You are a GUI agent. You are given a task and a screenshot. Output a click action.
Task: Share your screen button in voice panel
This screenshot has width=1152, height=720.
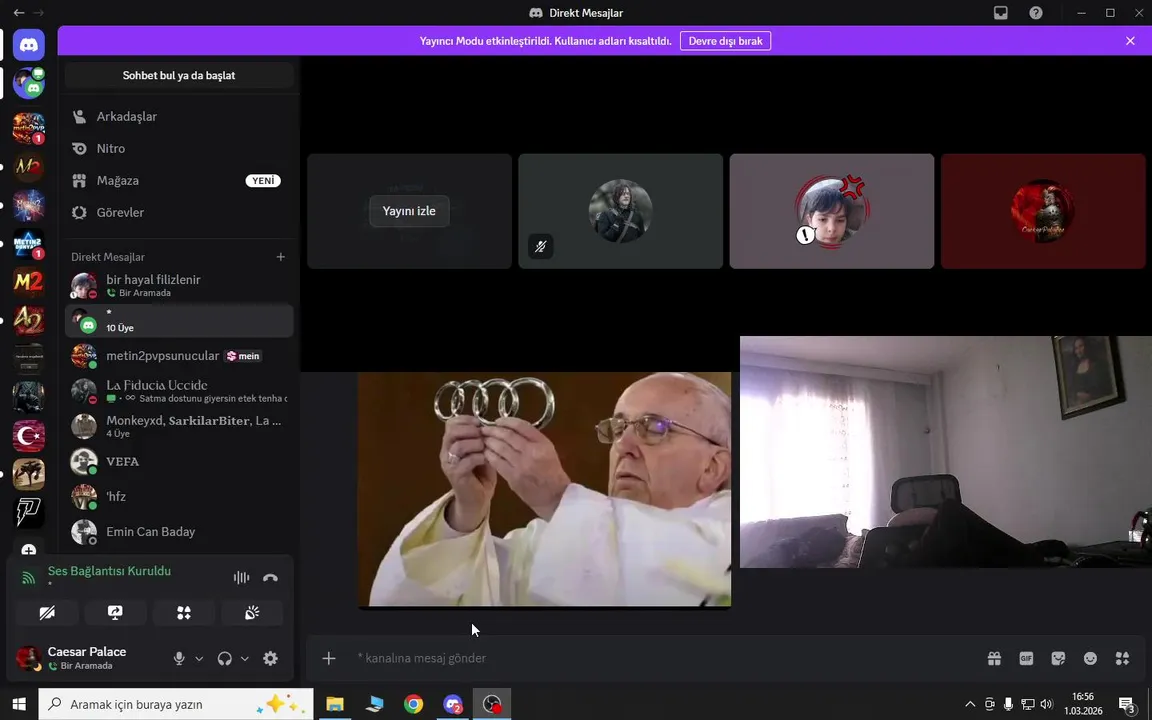point(115,613)
